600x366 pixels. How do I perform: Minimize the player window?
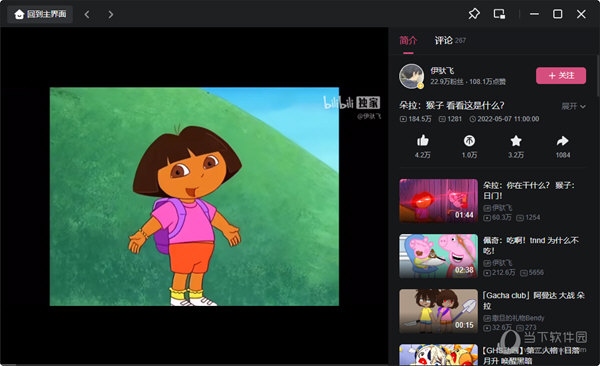pyautogui.click(x=534, y=14)
